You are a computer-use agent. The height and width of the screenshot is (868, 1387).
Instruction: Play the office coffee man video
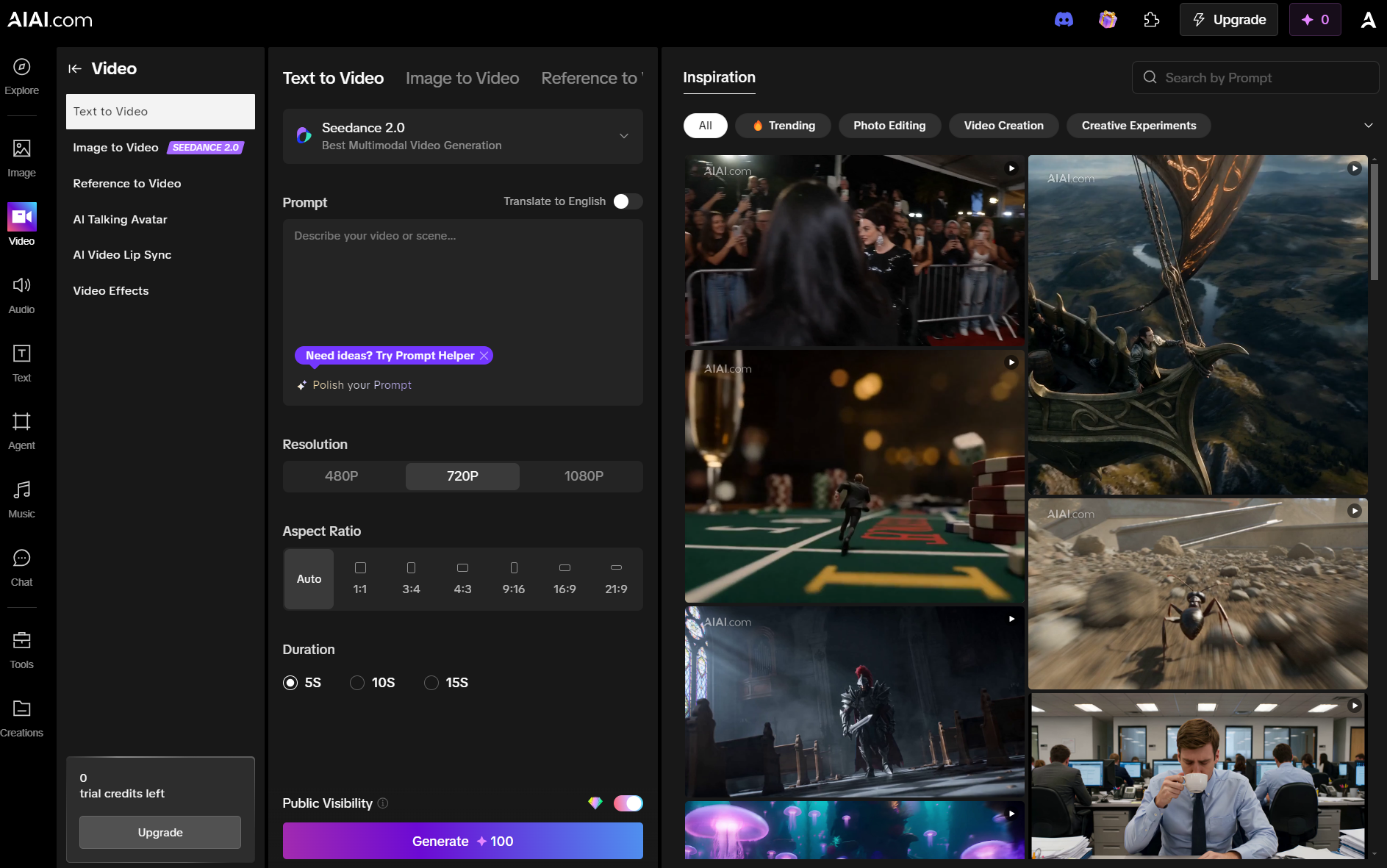pyautogui.click(x=1354, y=706)
